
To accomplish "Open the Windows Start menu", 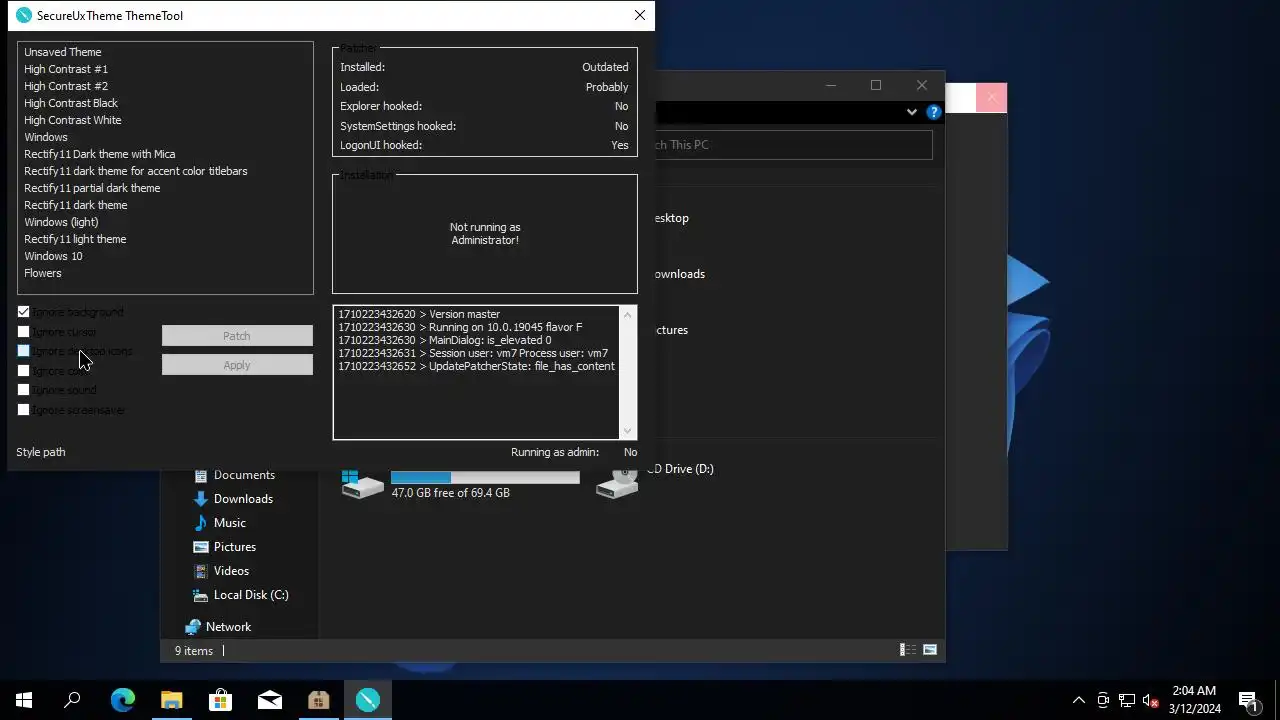I will tap(24, 700).
